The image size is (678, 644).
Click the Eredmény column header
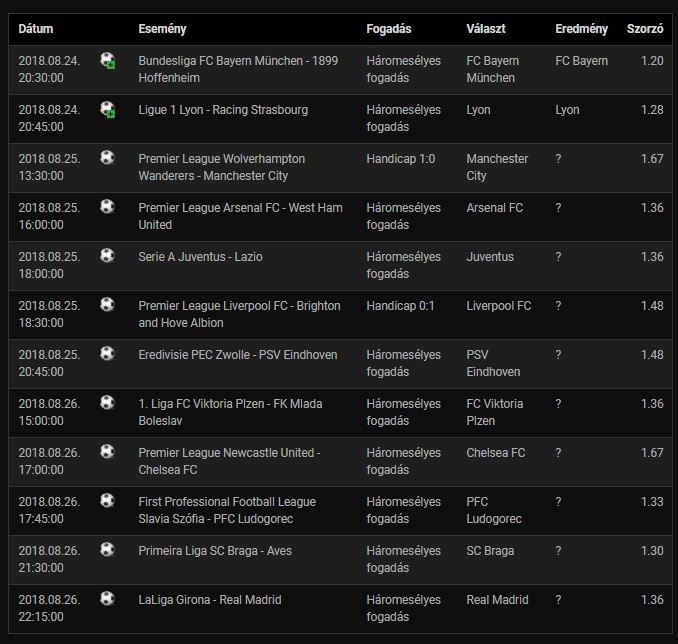[x=582, y=29]
